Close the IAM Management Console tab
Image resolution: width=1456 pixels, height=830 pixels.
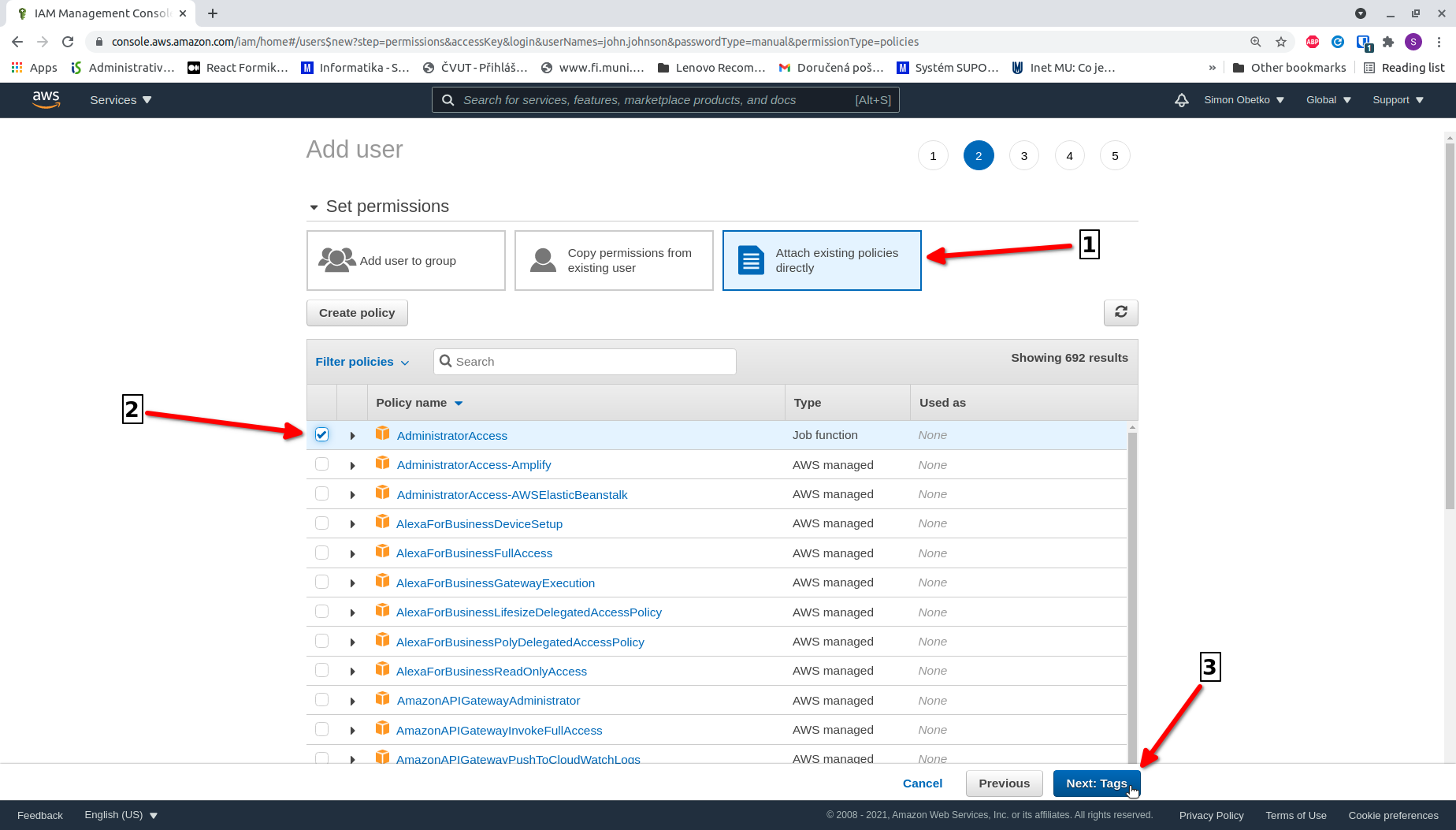pyautogui.click(x=183, y=13)
